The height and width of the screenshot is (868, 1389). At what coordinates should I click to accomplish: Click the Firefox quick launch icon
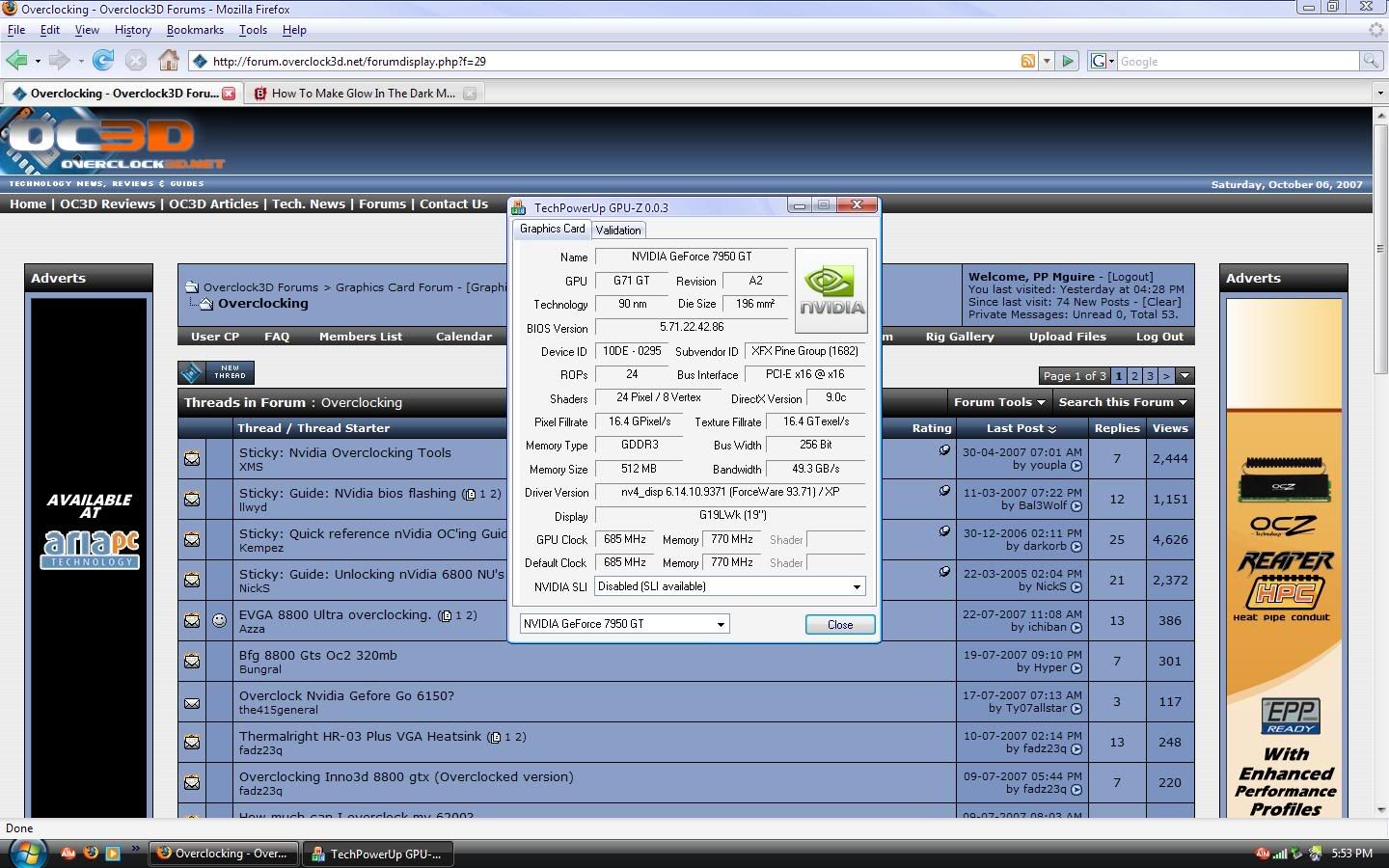click(x=91, y=853)
